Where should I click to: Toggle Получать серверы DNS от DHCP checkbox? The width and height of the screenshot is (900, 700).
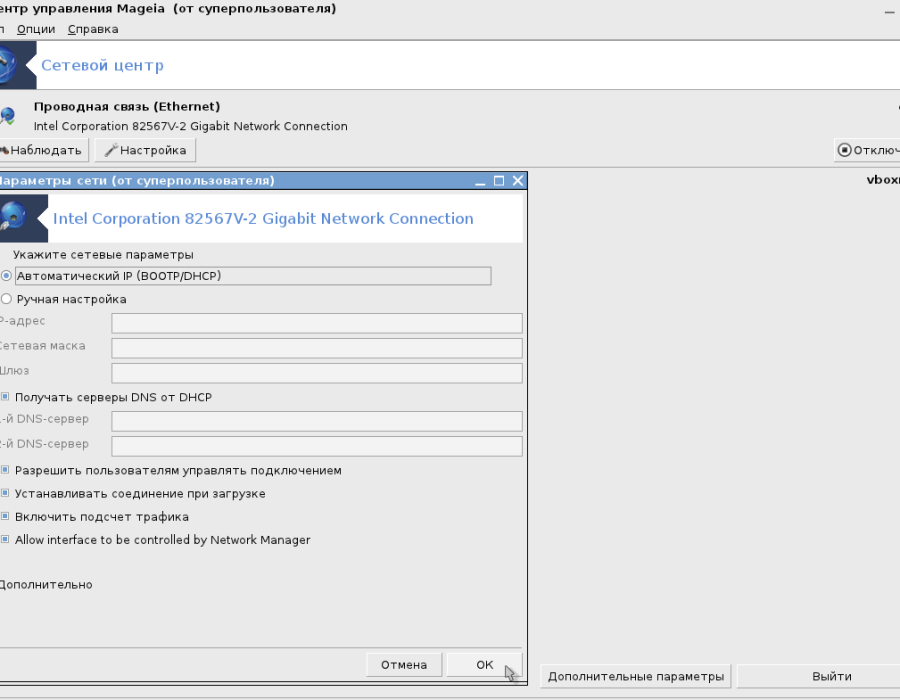5,397
